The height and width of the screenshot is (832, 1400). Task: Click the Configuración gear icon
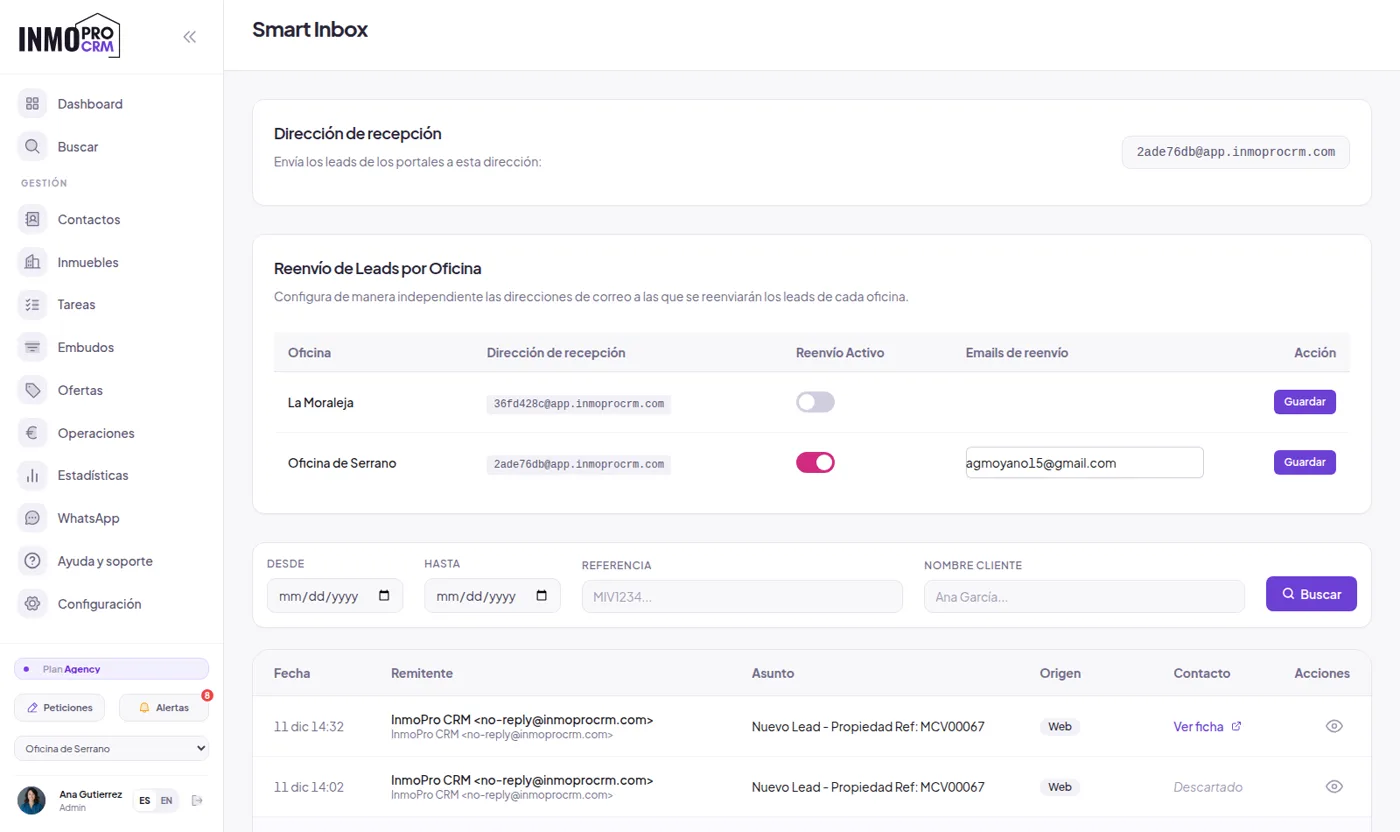33,605
